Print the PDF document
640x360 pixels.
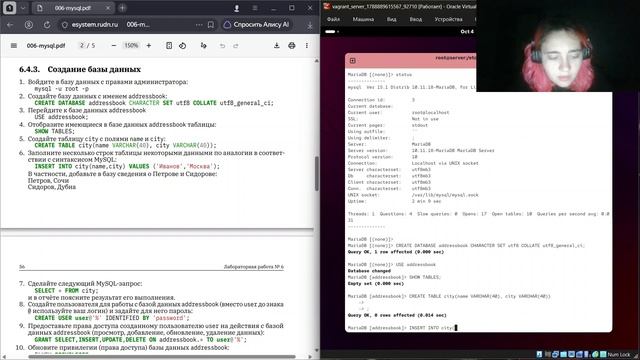(291, 45)
